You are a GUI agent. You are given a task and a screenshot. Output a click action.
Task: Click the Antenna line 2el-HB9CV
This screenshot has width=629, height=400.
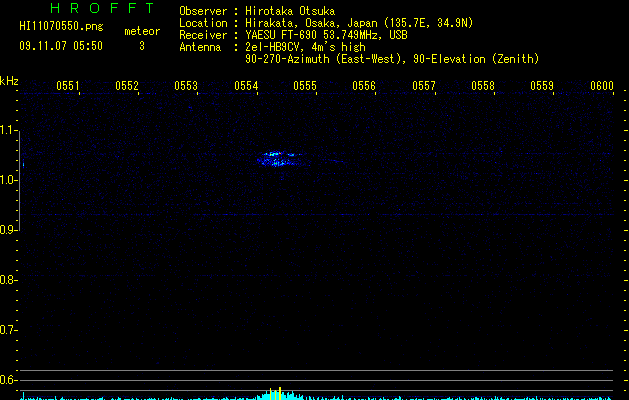click(305, 47)
